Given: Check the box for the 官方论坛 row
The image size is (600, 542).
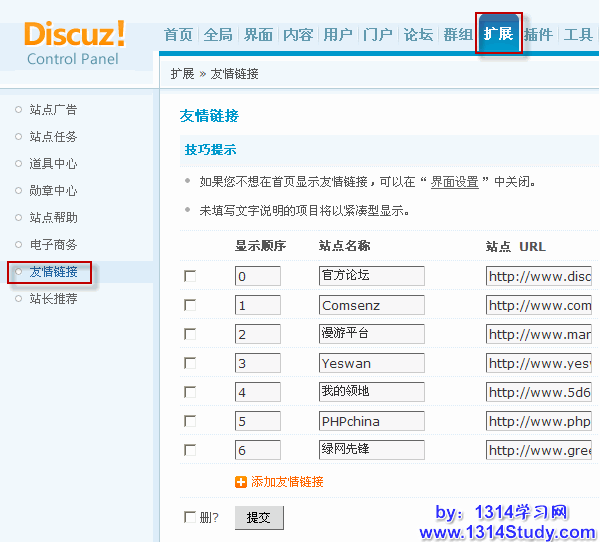Looking at the screenshot, I should [190, 276].
